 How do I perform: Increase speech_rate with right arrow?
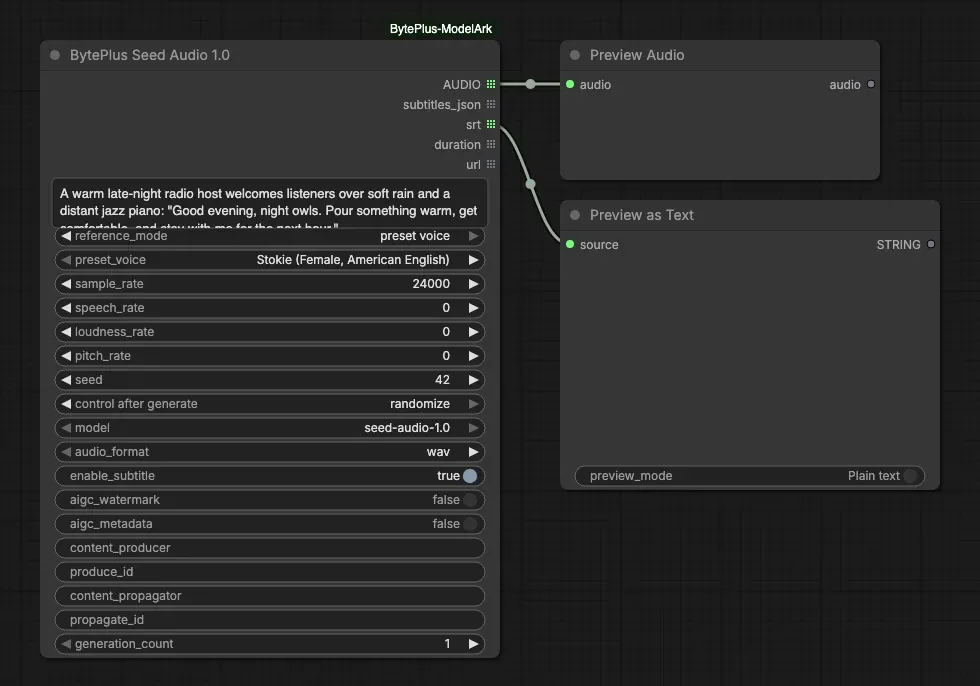point(473,308)
